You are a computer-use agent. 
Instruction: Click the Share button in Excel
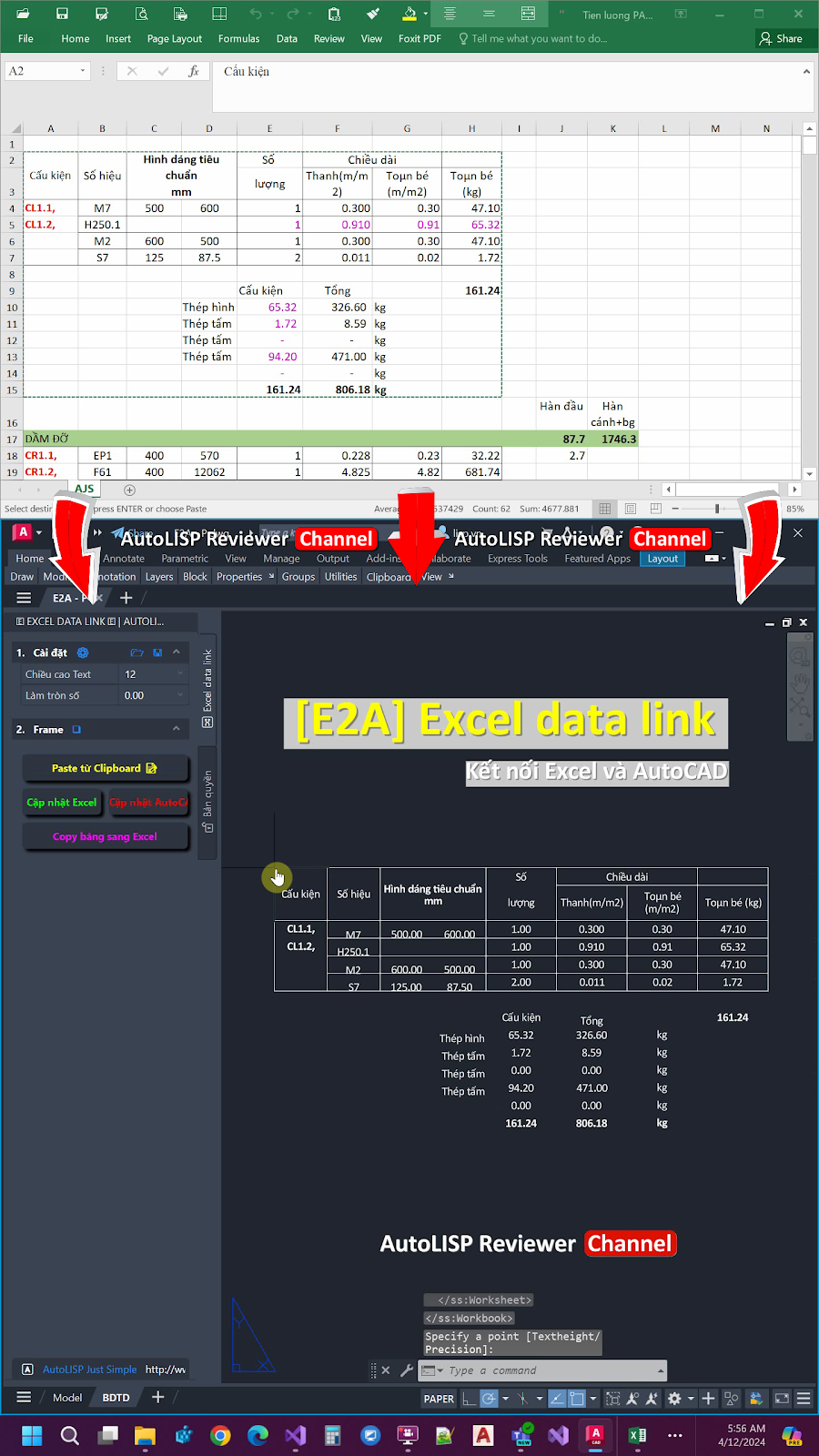[781, 38]
